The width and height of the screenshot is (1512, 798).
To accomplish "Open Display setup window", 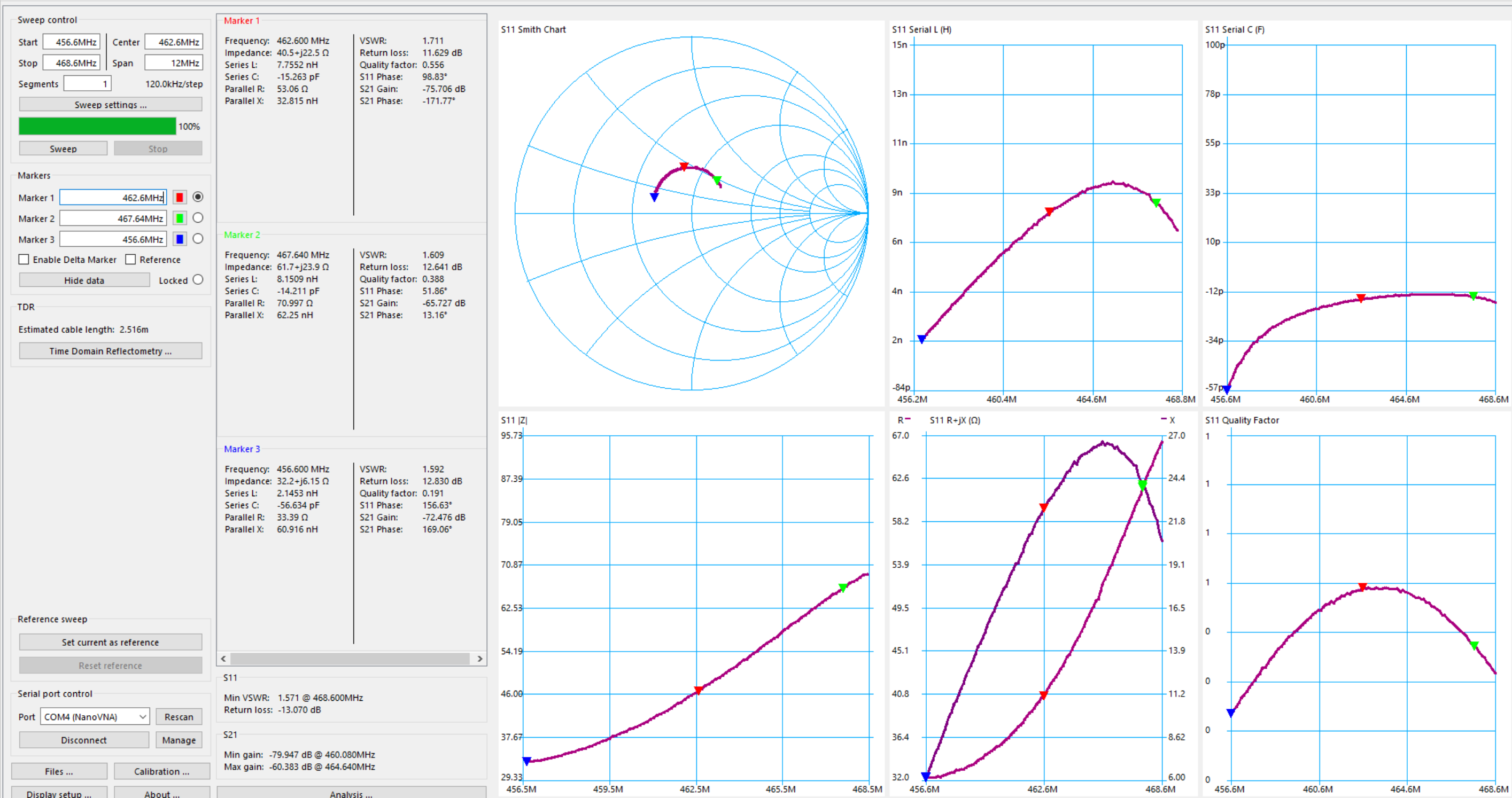I will [x=59, y=793].
